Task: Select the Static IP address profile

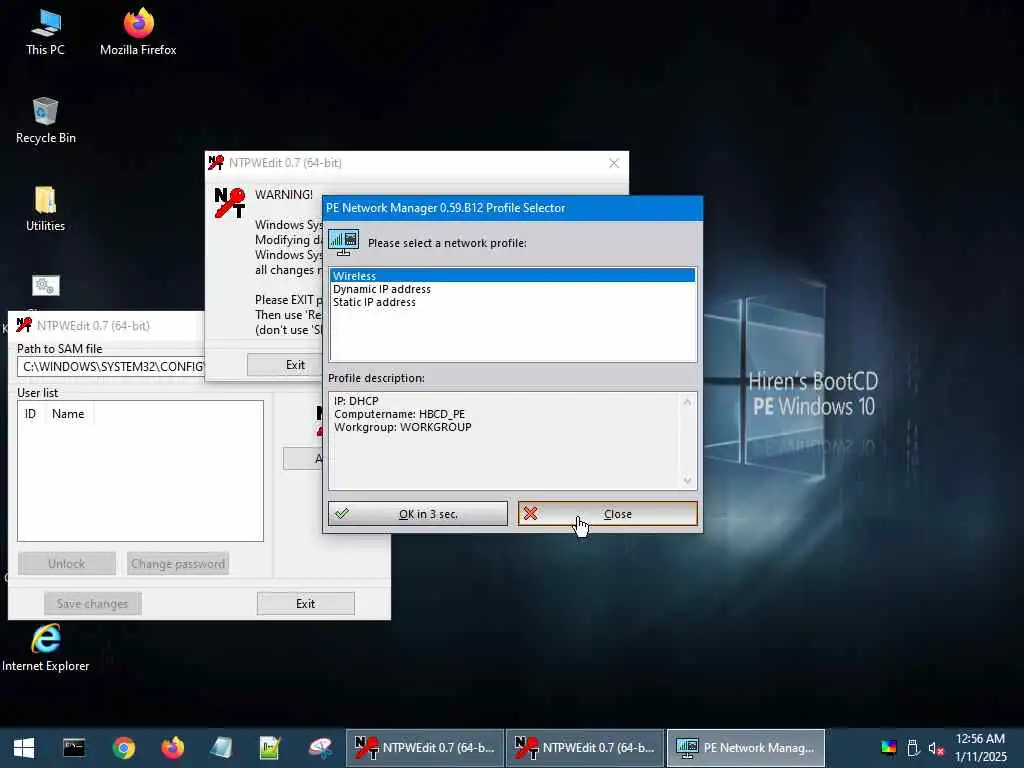Action: click(x=513, y=302)
